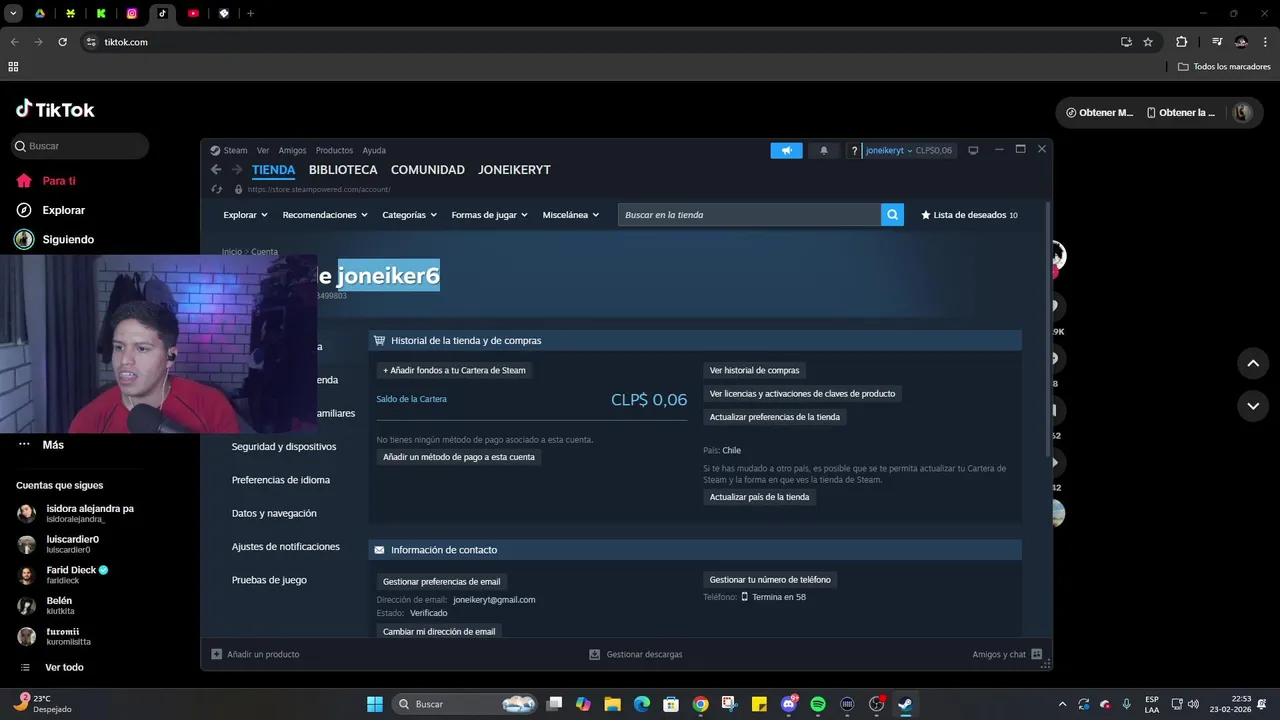This screenshot has width=1280, height=720.
Task: Open Productos menu in Steam
Action: (334, 150)
